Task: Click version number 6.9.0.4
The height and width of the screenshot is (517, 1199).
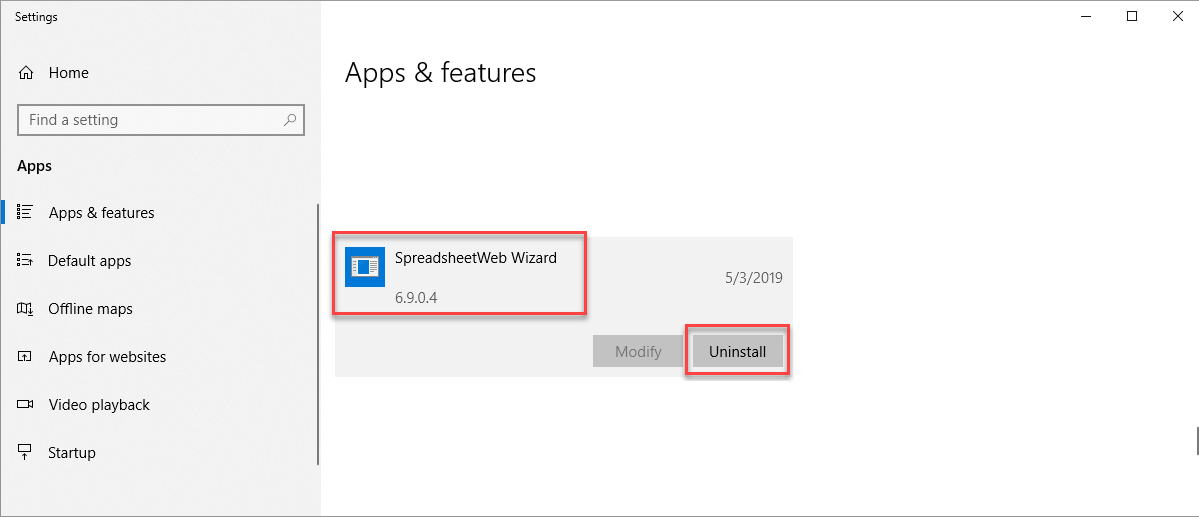Action: pyautogui.click(x=416, y=298)
